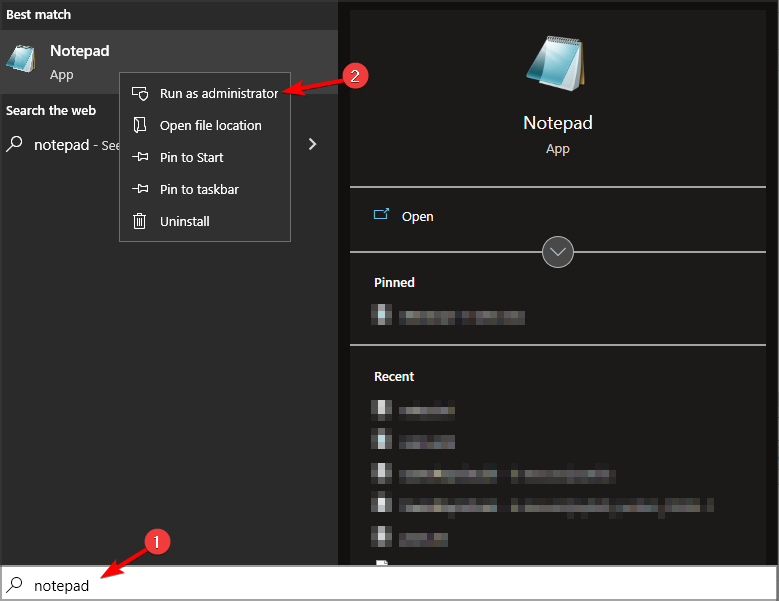Click the Search the web heading
The width and height of the screenshot is (779, 601).
tap(51, 110)
